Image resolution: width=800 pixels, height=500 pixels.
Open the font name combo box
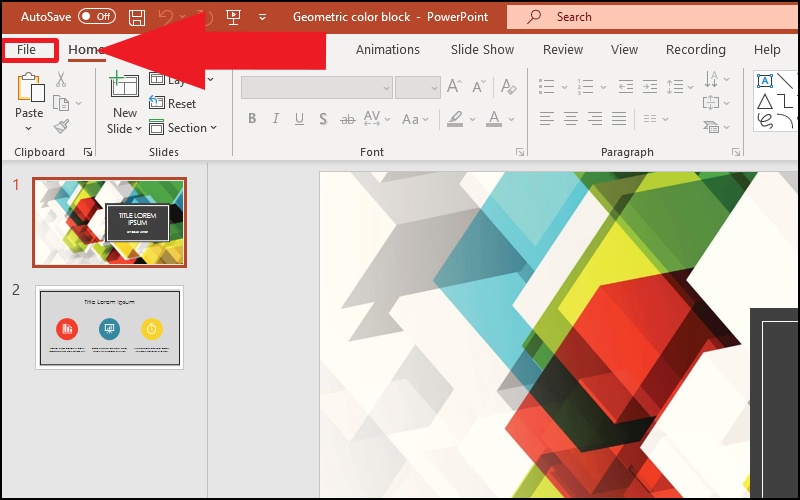coord(317,88)
